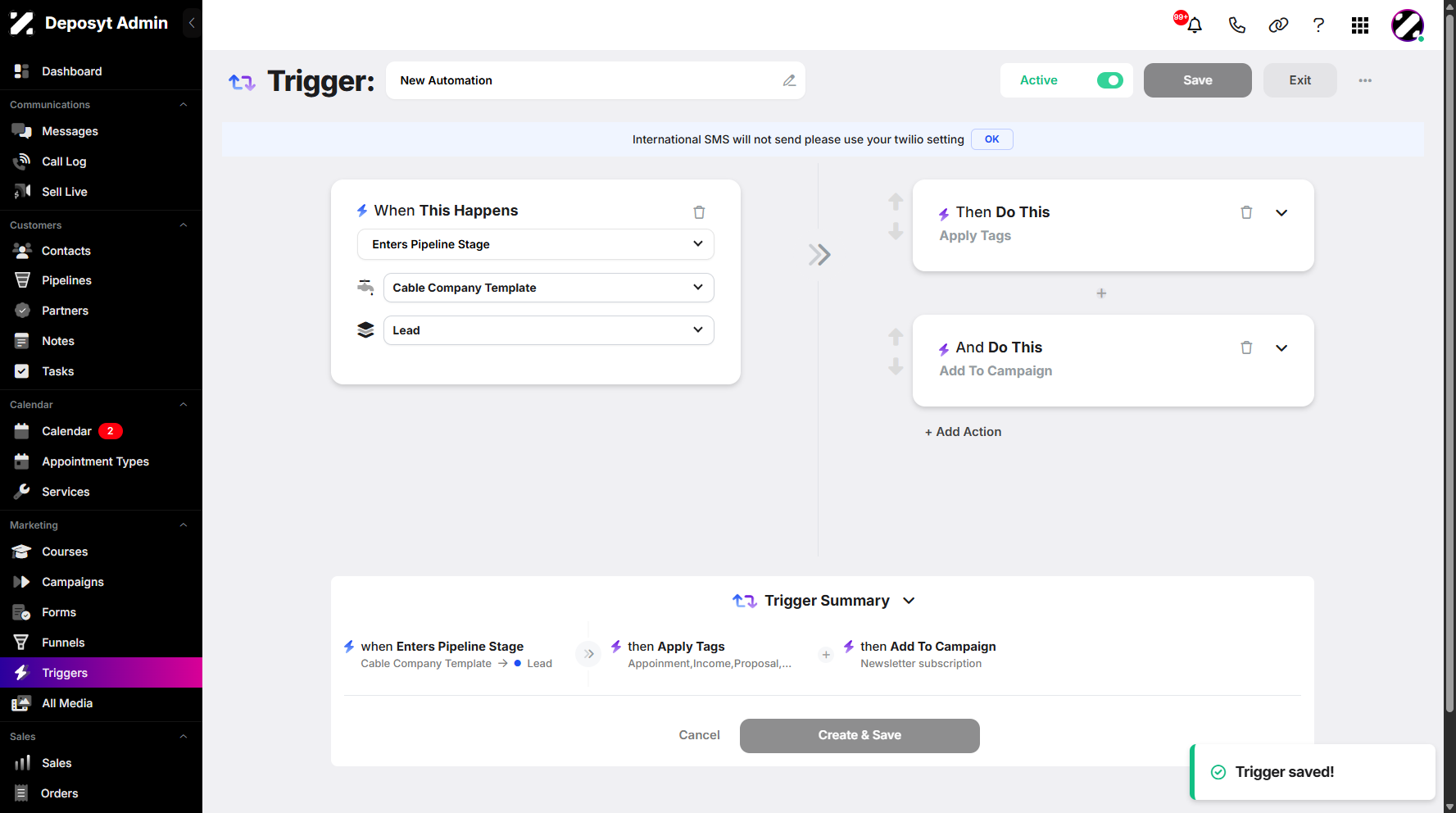Screen dimensions: 1456x813
Task: Delete the Apply Tags action
Action: (1246, 212)
